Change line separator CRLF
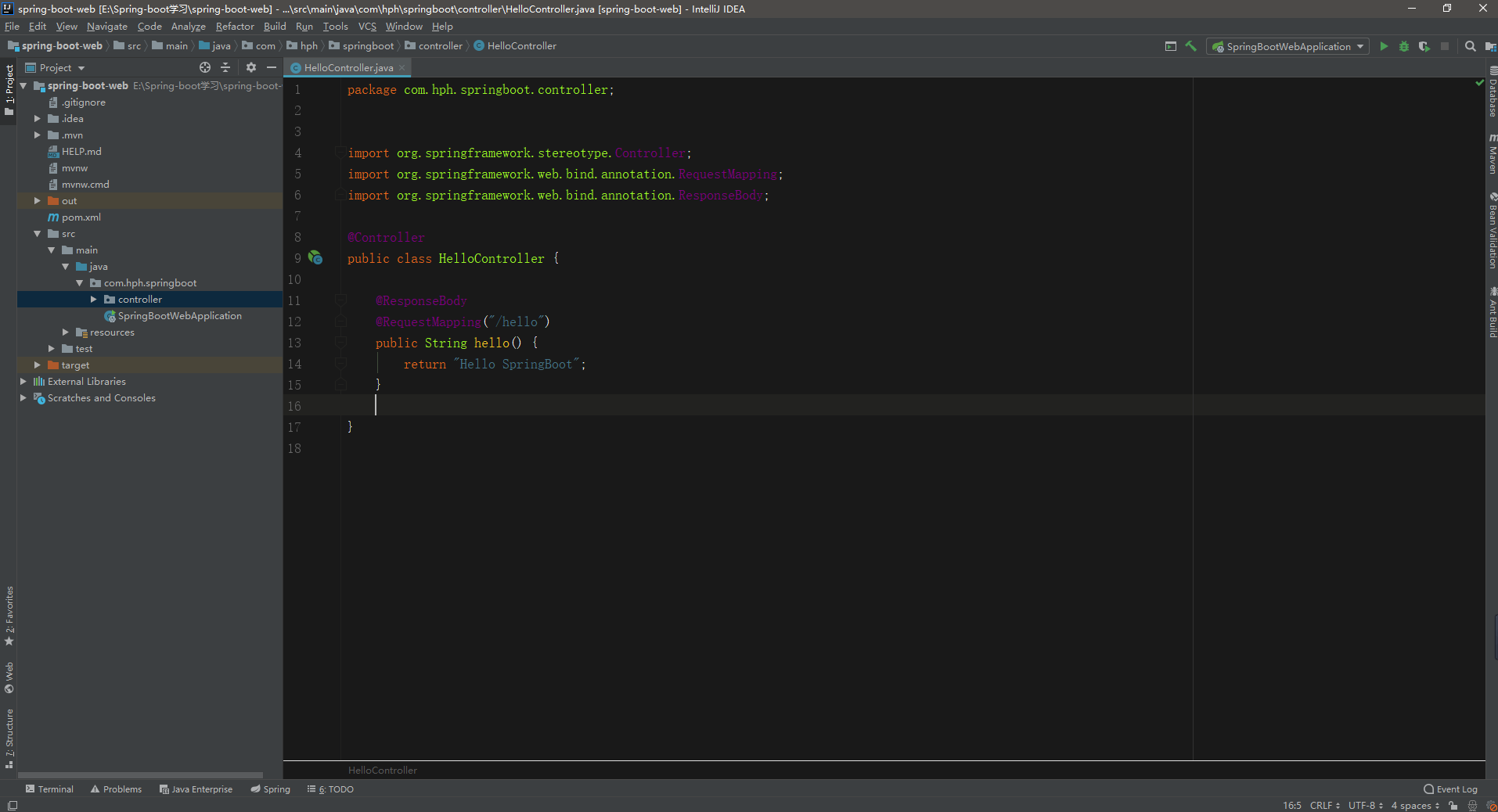 [1324, 805]
